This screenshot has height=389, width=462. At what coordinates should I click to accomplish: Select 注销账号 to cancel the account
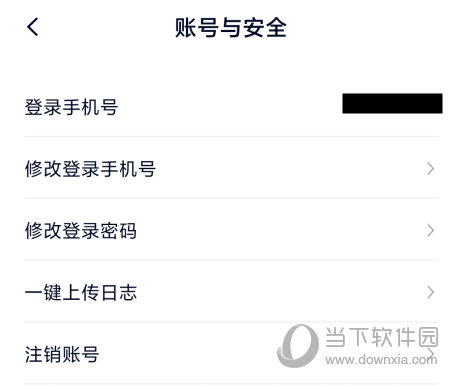[x=231, y=353]
